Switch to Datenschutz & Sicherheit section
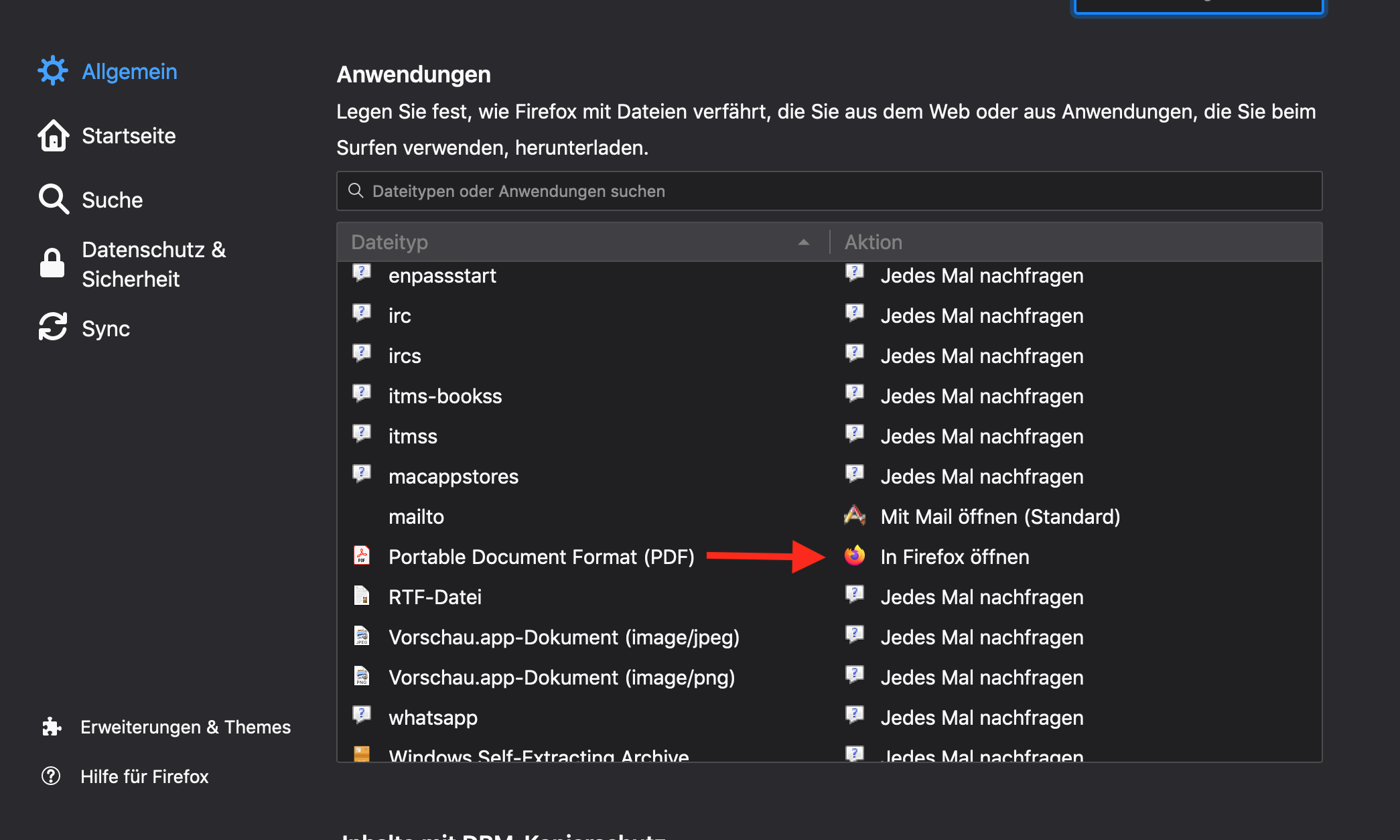Viewport: 1400px width, 840px height. [153, 264]
